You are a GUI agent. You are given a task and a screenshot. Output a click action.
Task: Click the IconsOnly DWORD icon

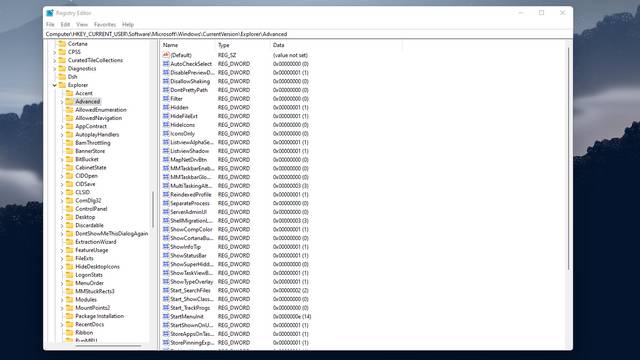166,133
